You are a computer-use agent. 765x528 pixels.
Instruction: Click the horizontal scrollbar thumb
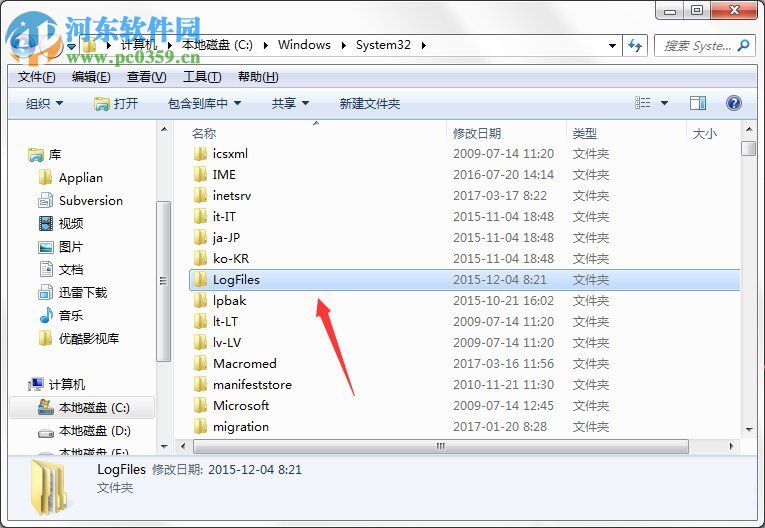(441, 447)
